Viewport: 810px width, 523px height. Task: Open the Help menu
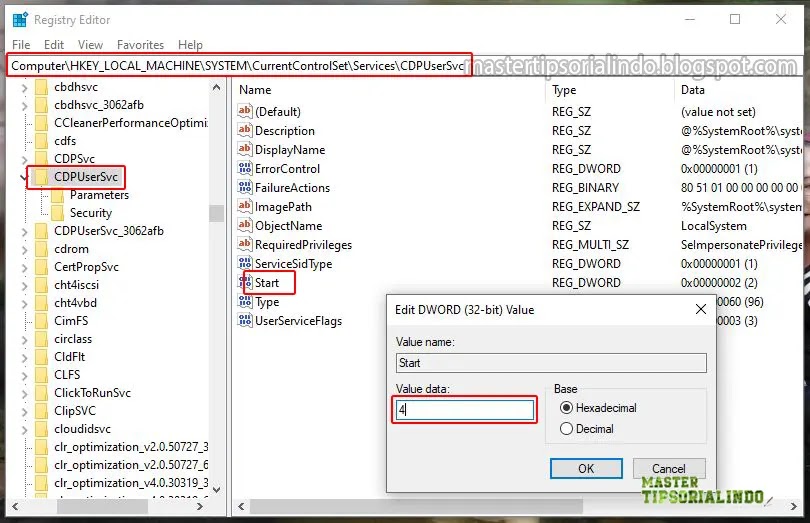(190, 45)
